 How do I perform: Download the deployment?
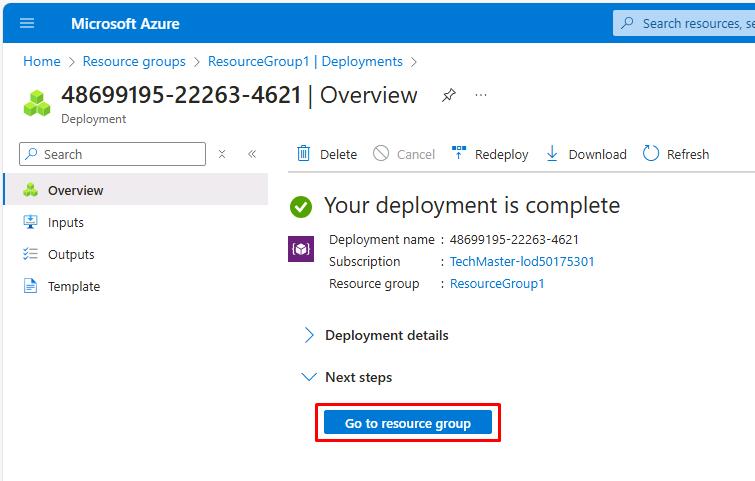coord(586,154)
